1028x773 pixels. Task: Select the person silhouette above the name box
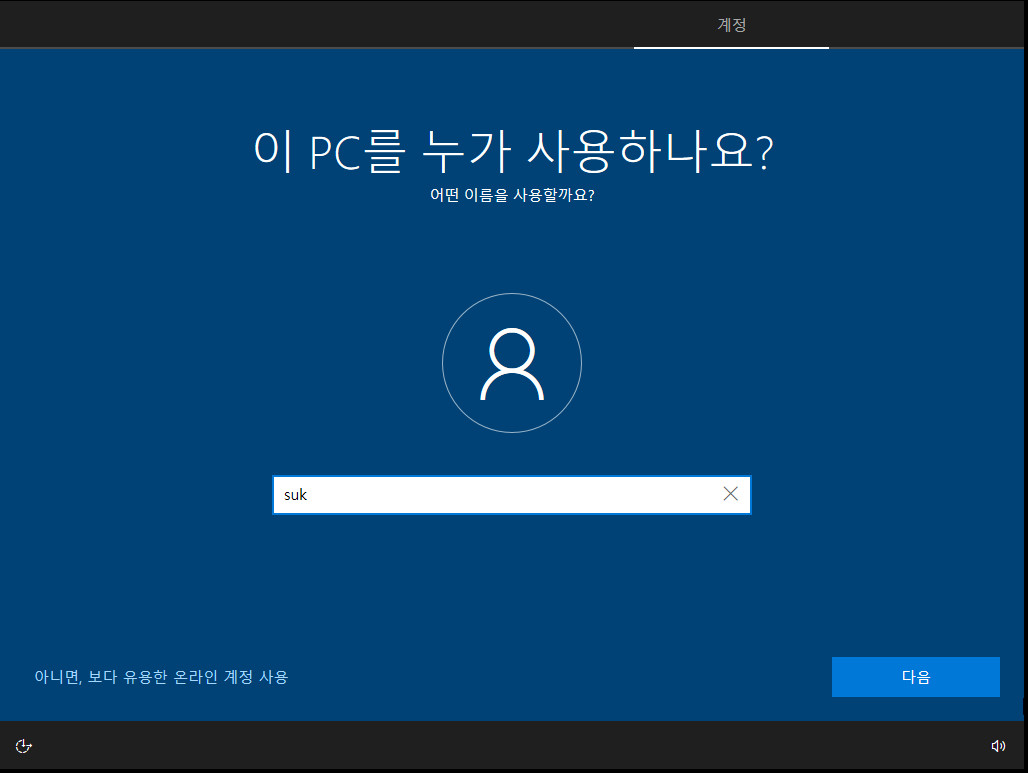coord(511,362)
